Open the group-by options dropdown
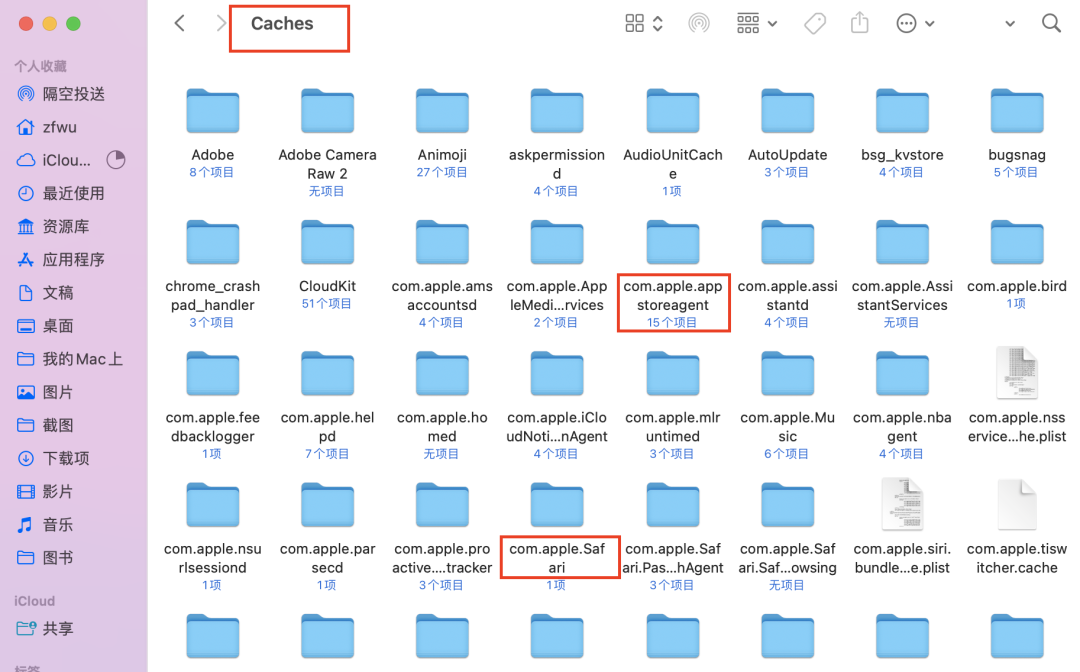The height and width of the screenshot is (672, 1080). click(756, 23)
